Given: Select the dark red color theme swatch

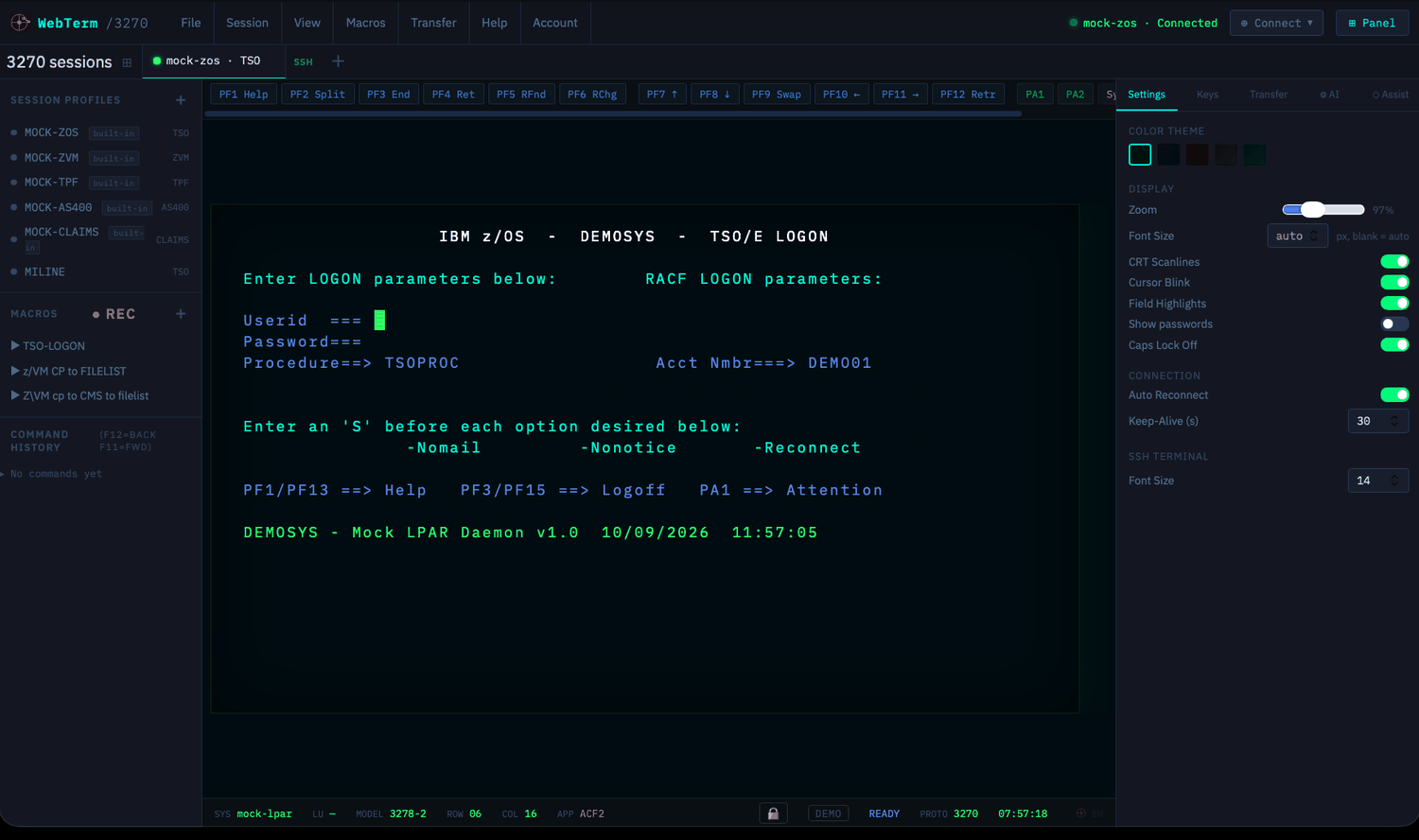Looking at the screenshot, I should [1197, 154].
